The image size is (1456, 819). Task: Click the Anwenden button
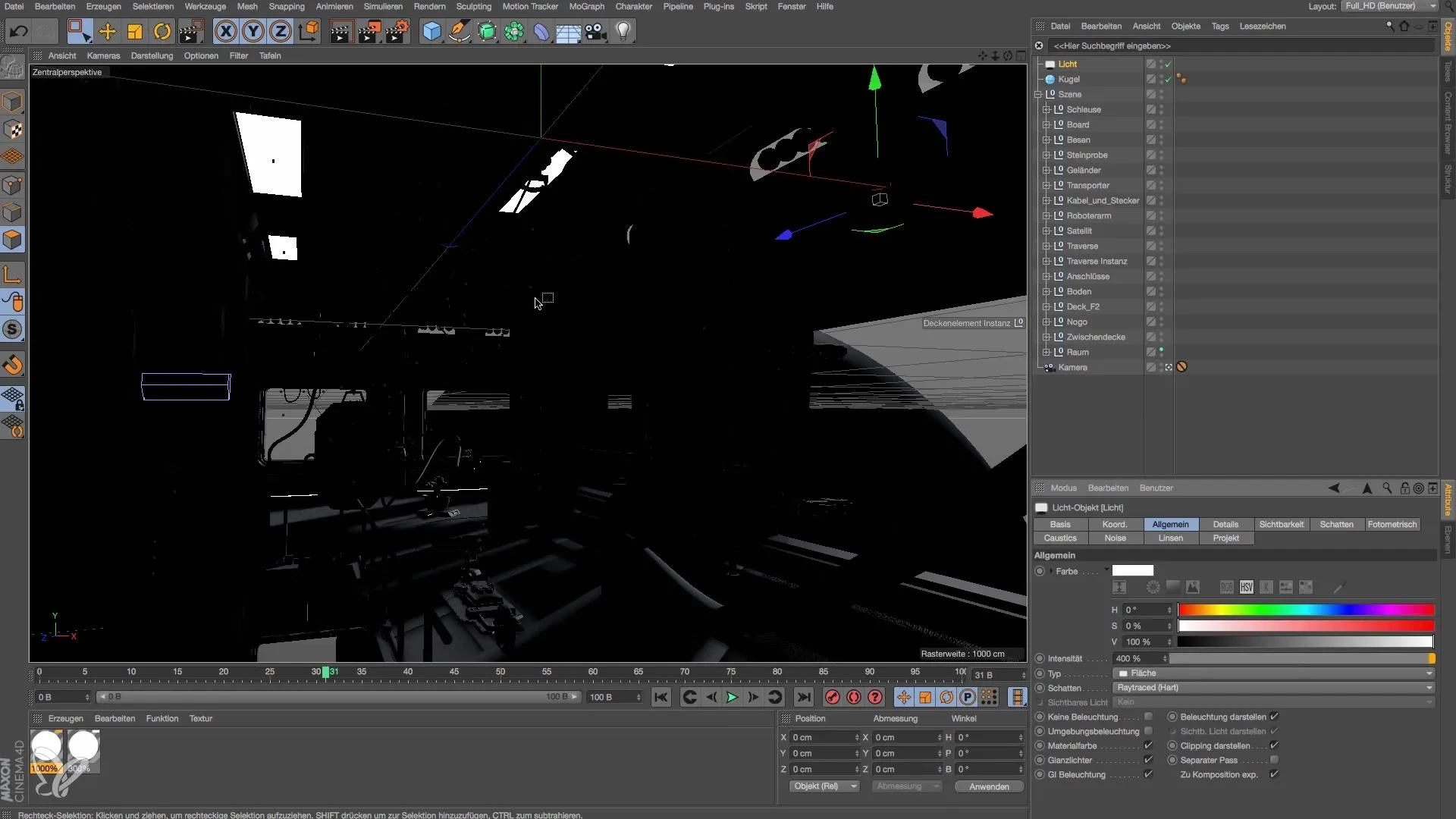coord(989,786)
